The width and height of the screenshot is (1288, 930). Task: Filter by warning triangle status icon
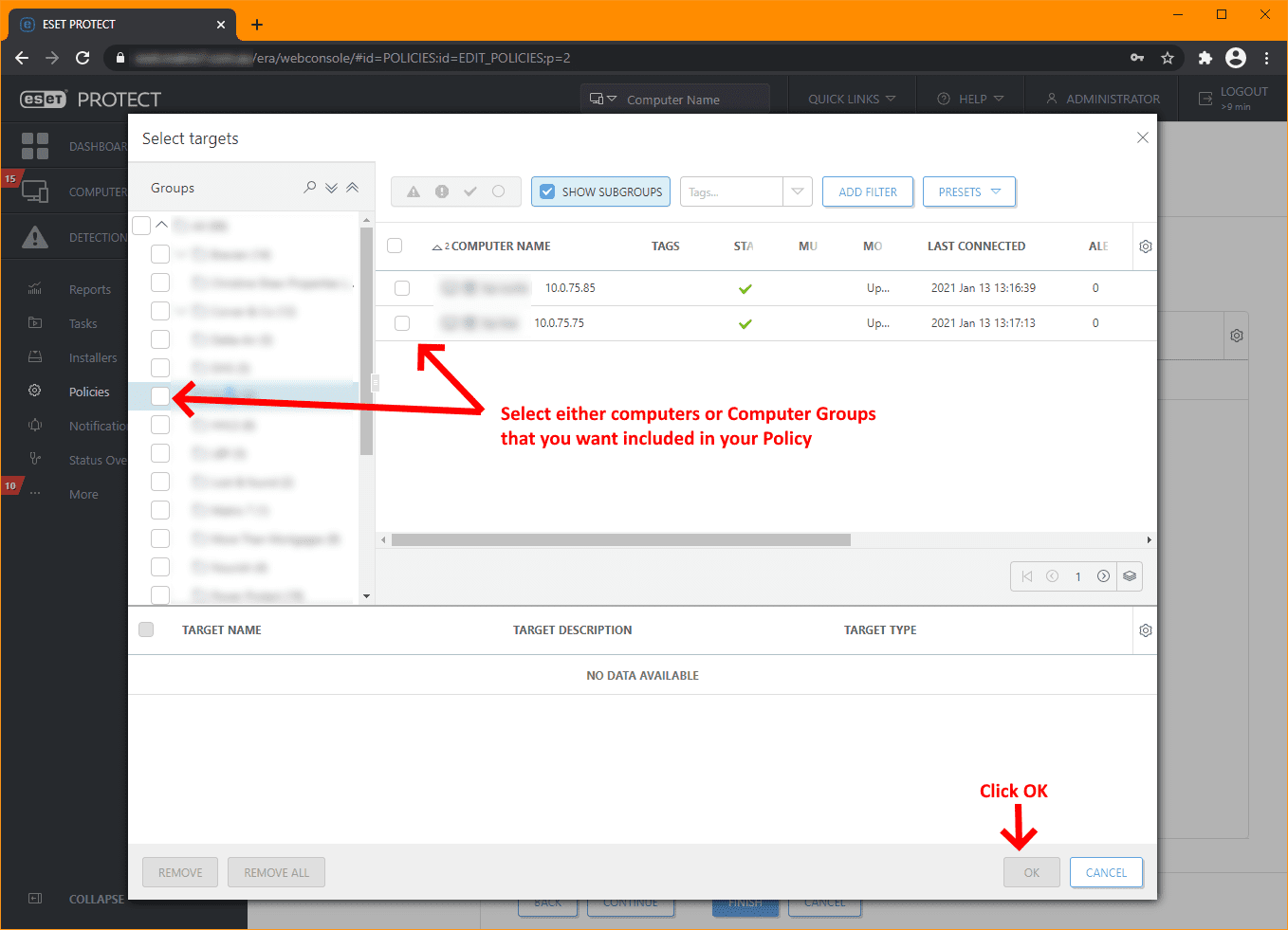click(x=414, y=191)
